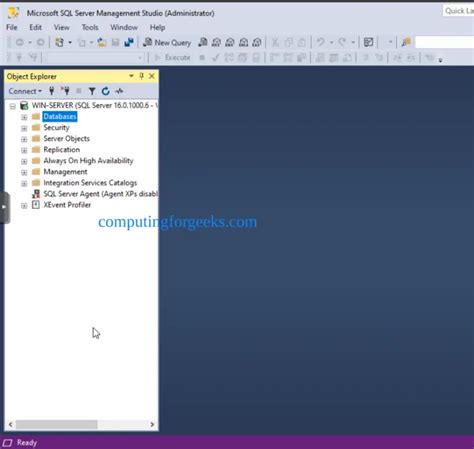Click the Save disk icon
474x449 pixels.
[115, 42]
